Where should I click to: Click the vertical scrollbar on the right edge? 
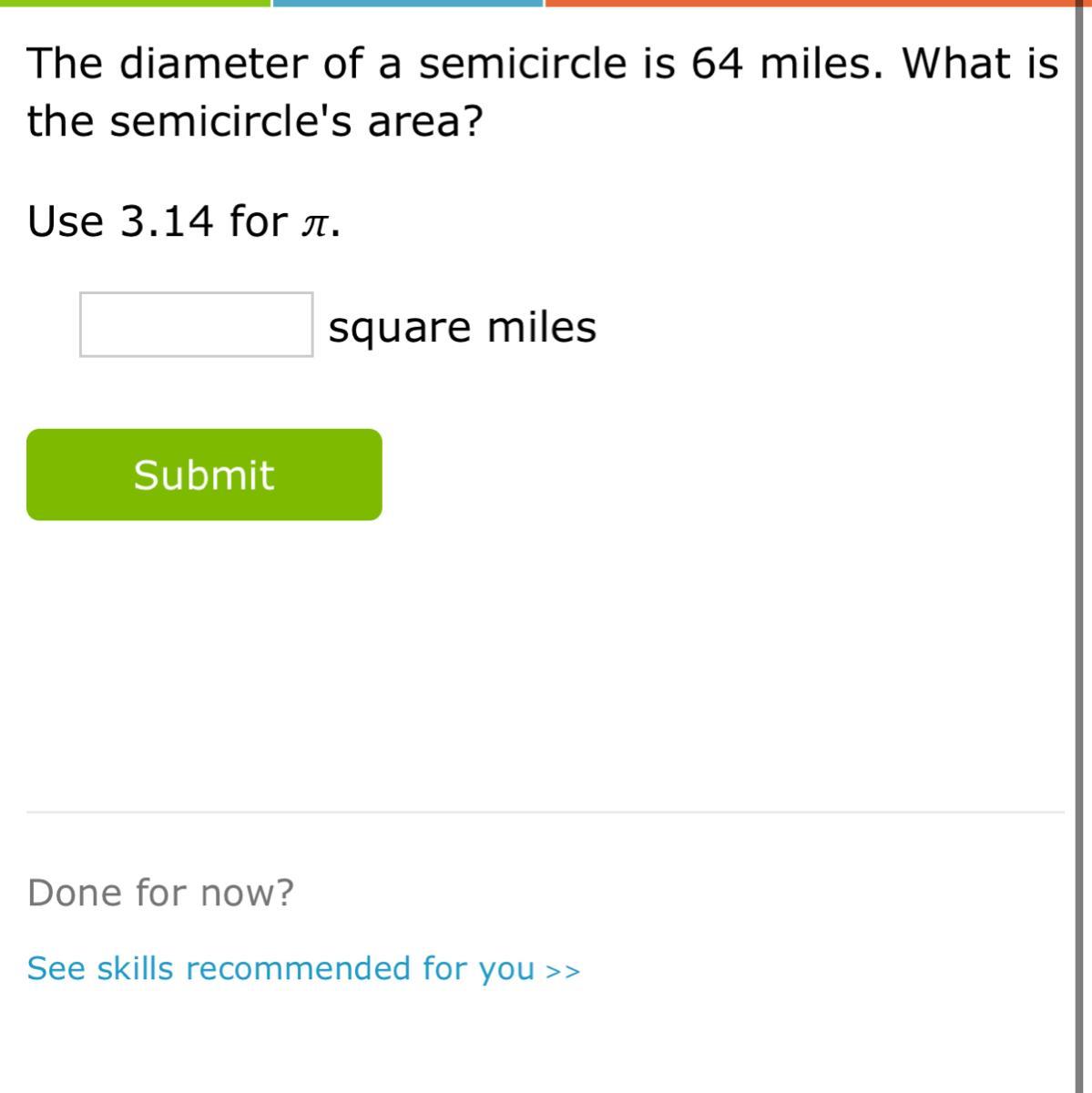click(1080, 546)
